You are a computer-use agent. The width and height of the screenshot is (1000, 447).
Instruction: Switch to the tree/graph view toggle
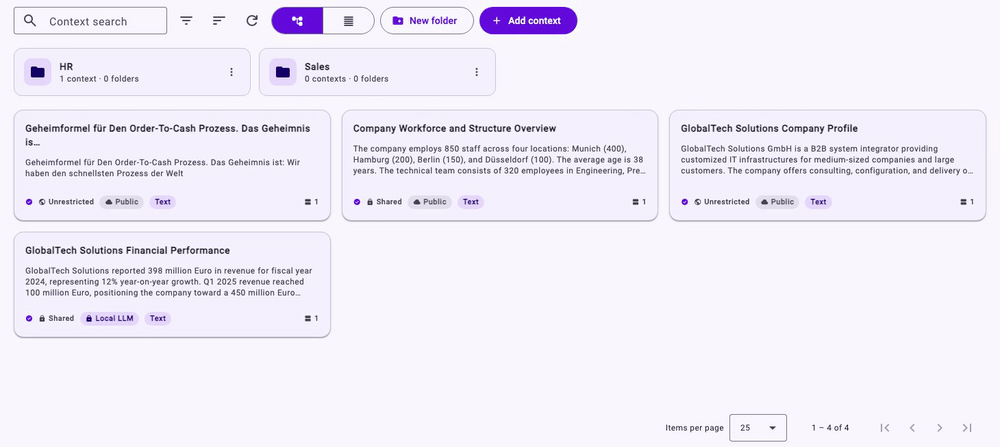tap(297, 20)
